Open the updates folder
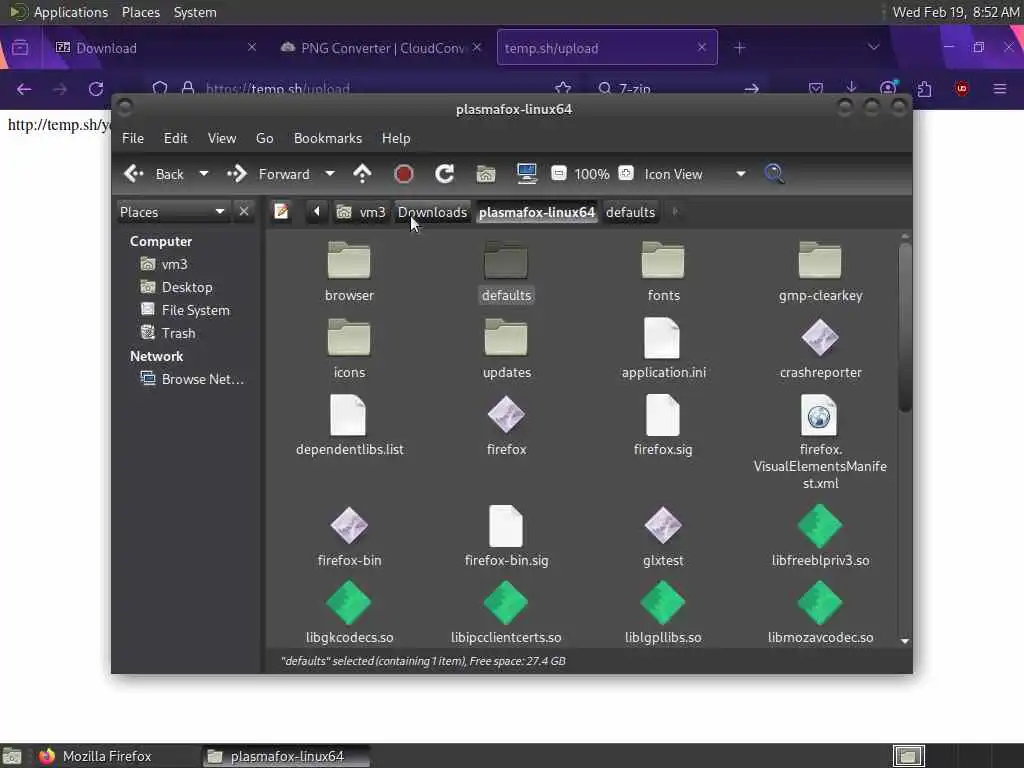Screen dimensions: 1024x768 (x=506, y=349)
